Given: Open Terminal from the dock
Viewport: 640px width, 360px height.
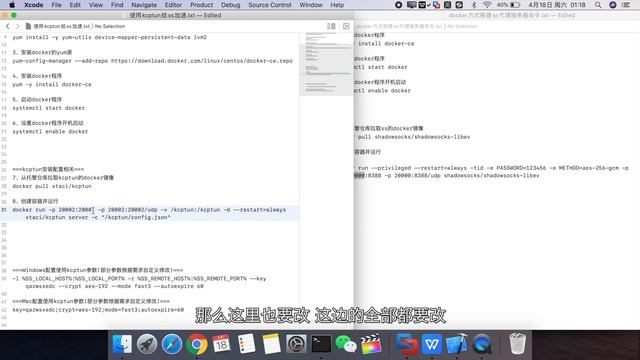Looking at the screenshot, I should tap(321, 344).
